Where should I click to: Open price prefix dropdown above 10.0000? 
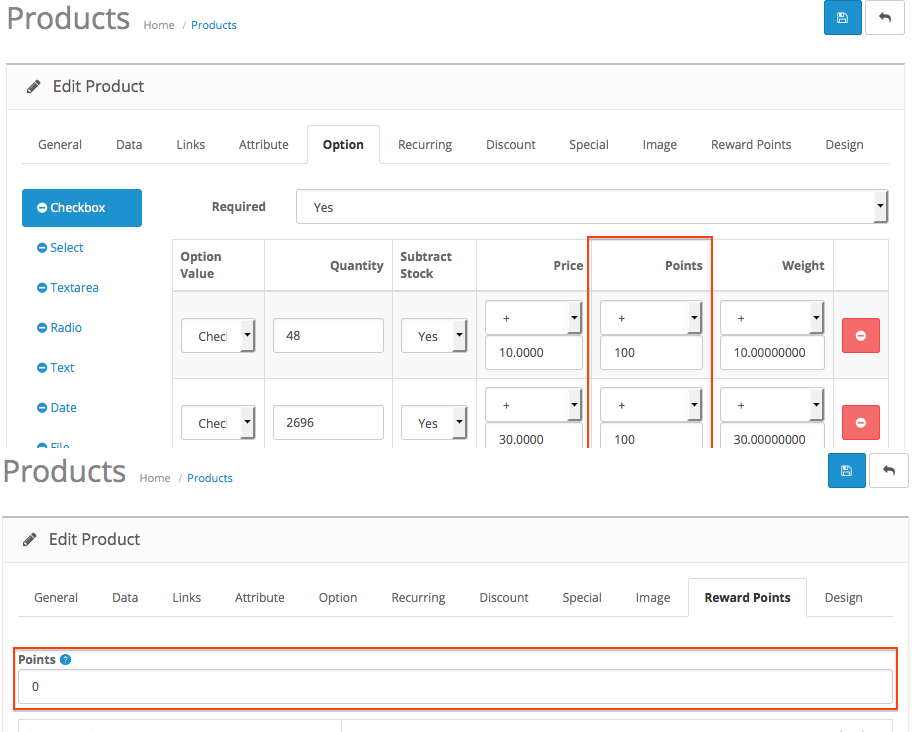(x=533, y=317)
